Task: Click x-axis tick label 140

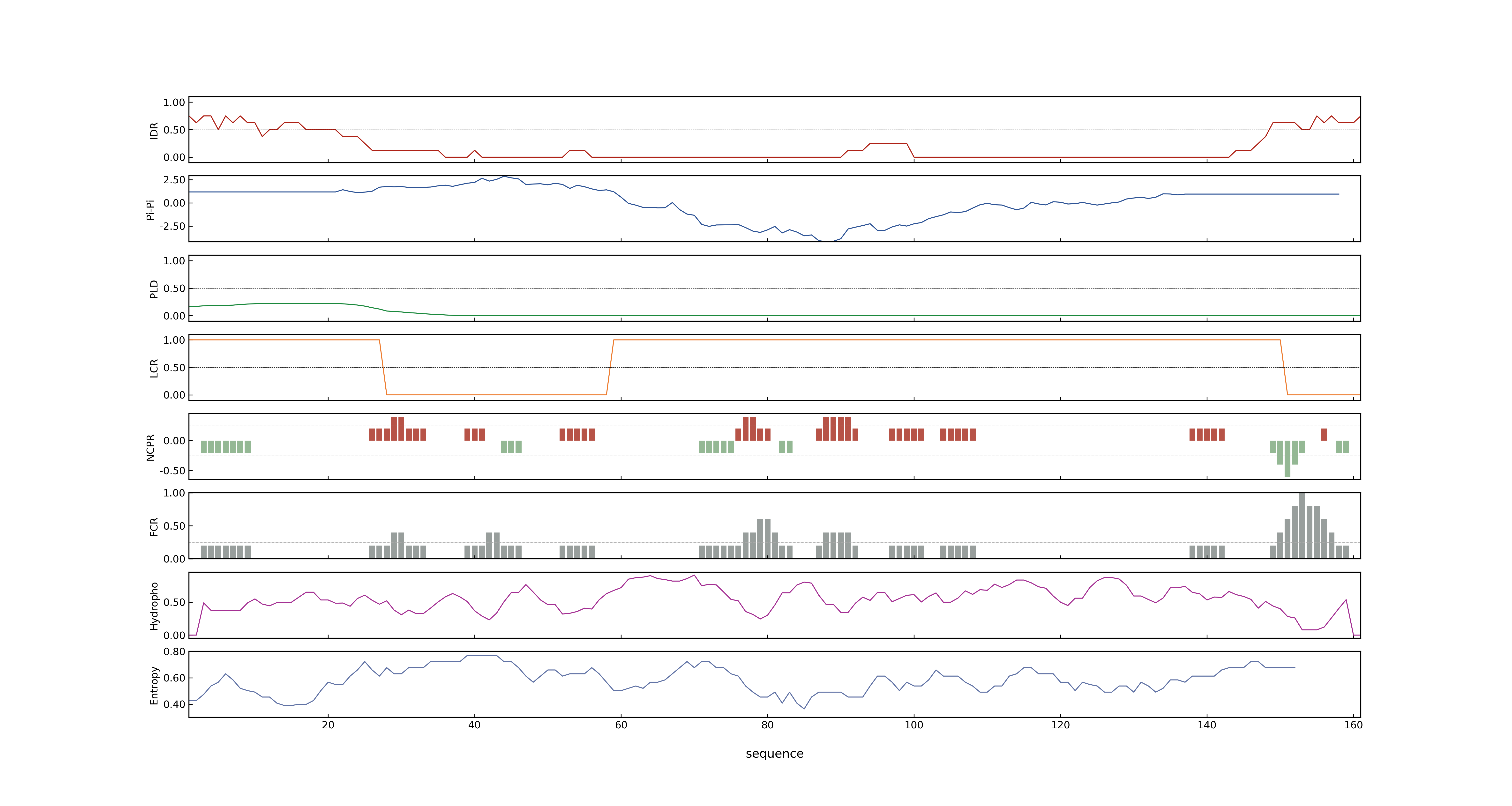Action: (1207, 725)
